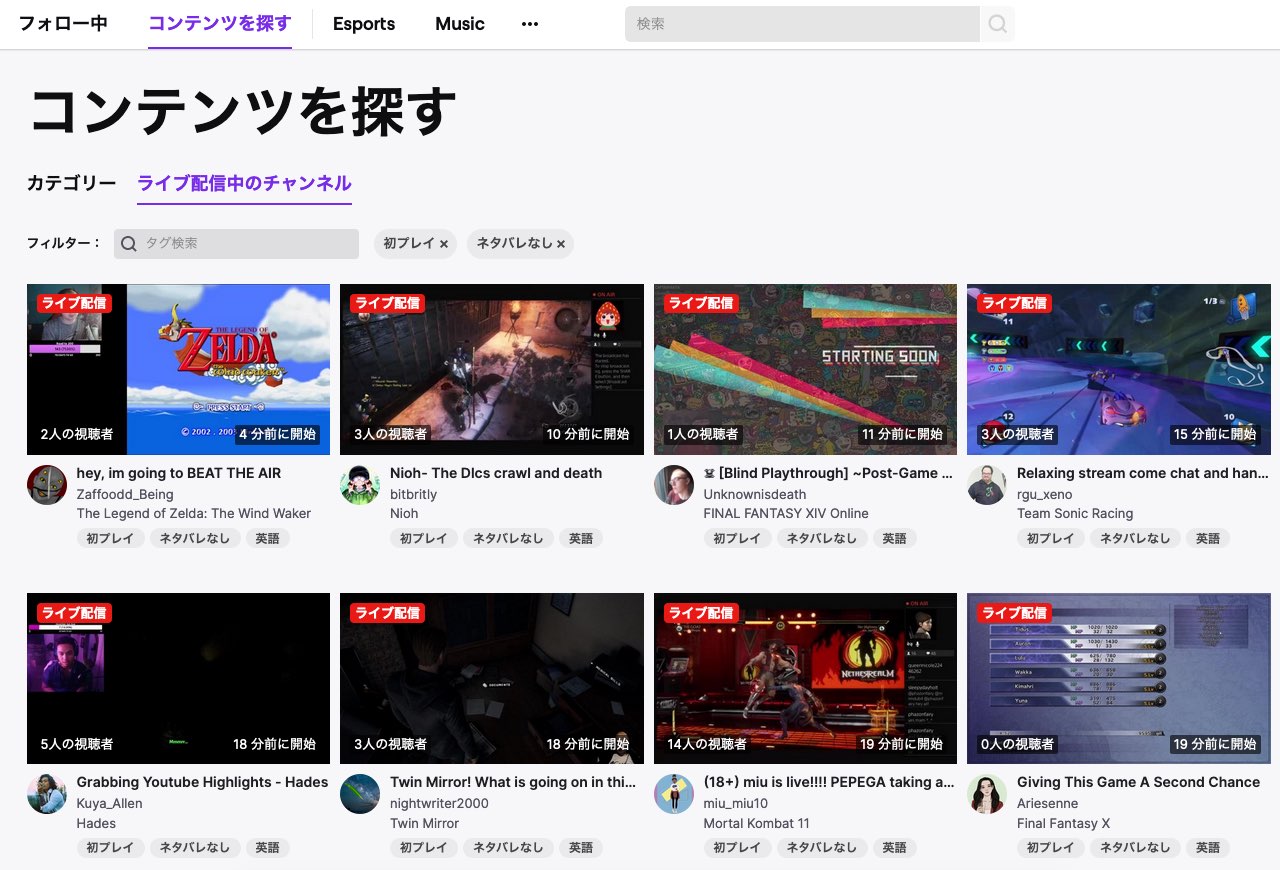Screen dimensions: 1280x870
Task: Go to フォロー中 tab
Action: click(64, 24)
